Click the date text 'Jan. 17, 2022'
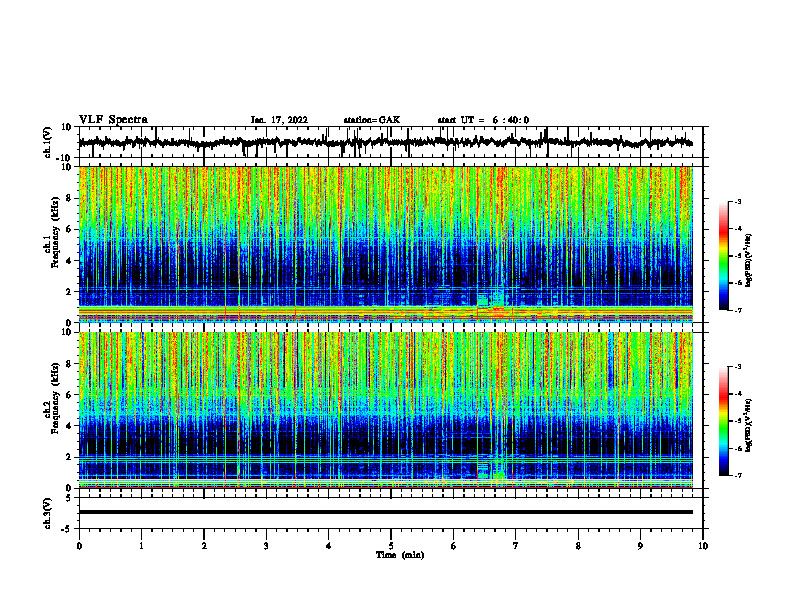Viewport: 792px width, 612px height. tap(279, 120)
